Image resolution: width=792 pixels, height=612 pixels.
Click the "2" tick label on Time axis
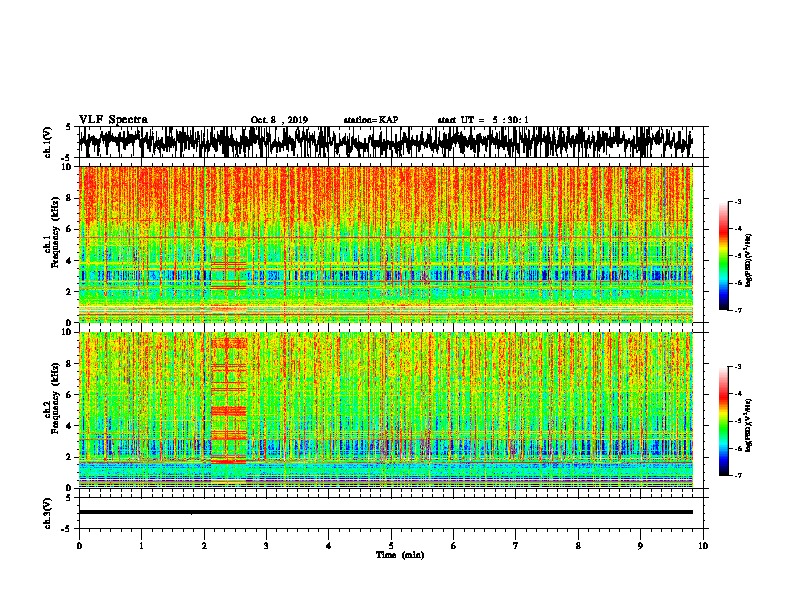pyautogui.click(x=204, y=546)
